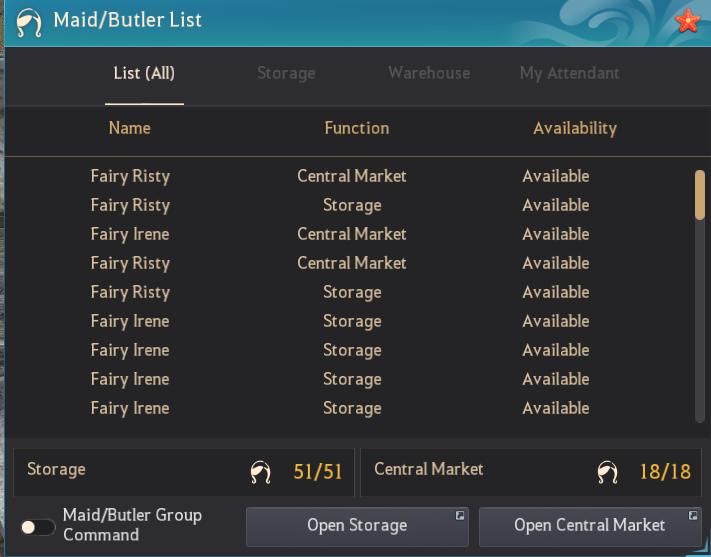Open the My Attendant tab
This screenshot has width=711, height=557.
(x=570, y=73)
